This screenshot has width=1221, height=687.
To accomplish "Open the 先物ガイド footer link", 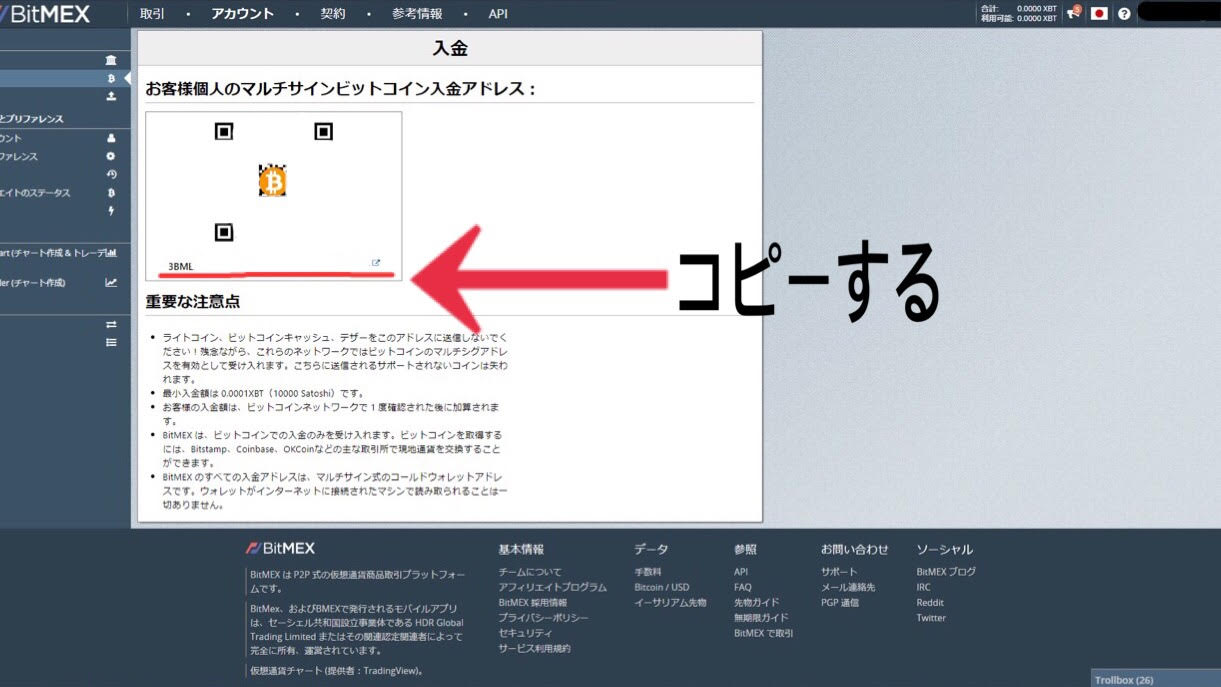I will point(757,603).
